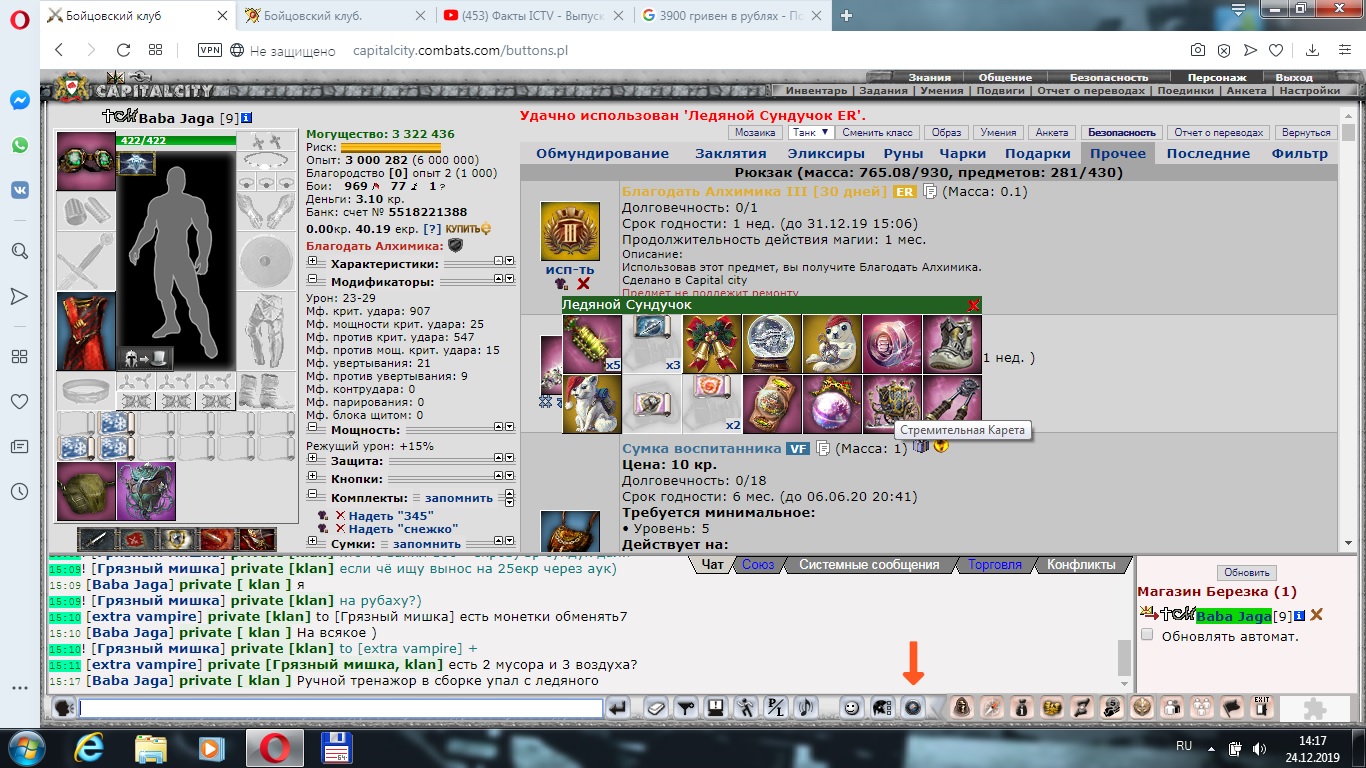Switch to the Эликсиры tab
The image size is (1366, 768).
pyautogui.click(x=825, y=153)
